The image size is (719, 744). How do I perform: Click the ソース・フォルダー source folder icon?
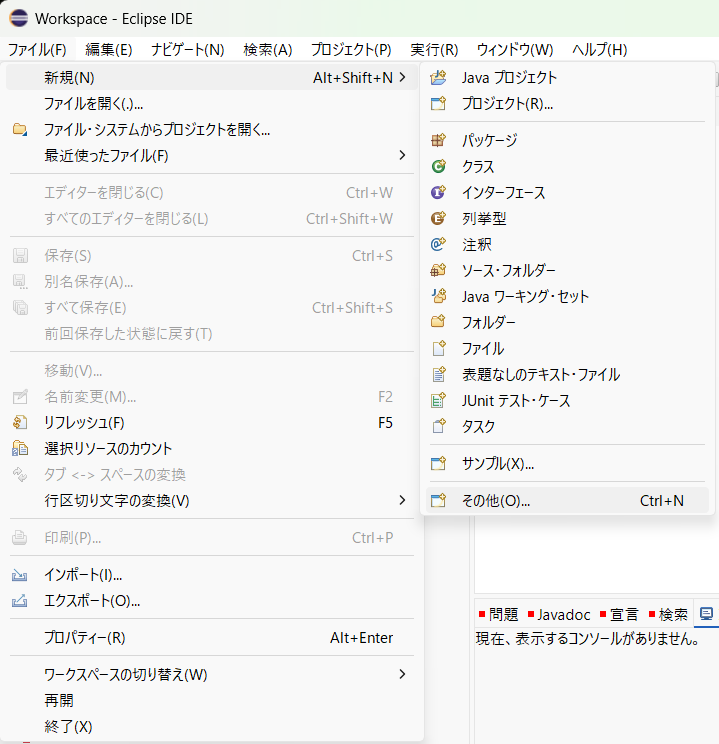click(437, 271)
